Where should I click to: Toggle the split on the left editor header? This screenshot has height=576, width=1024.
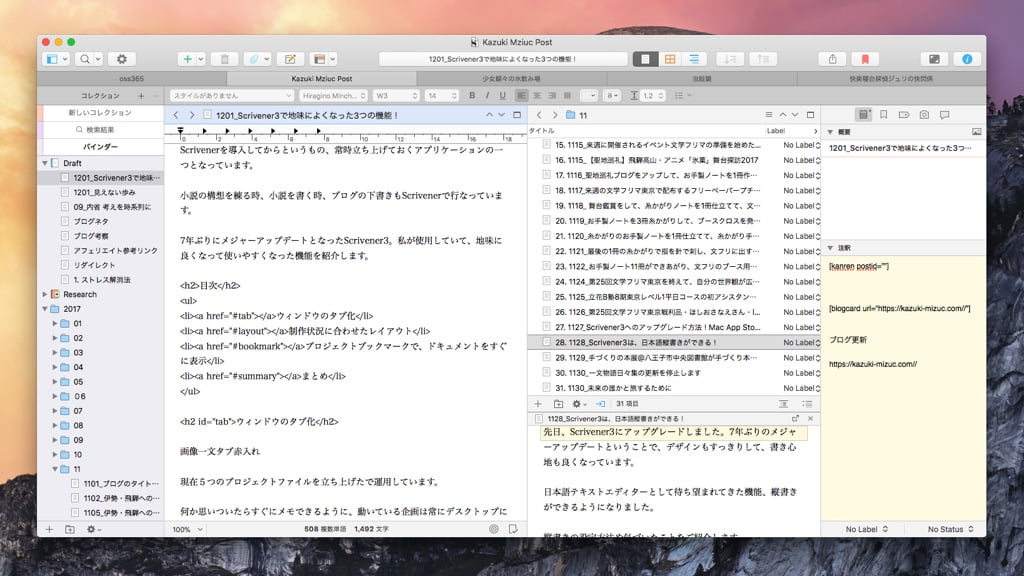(x=517, y=115)
